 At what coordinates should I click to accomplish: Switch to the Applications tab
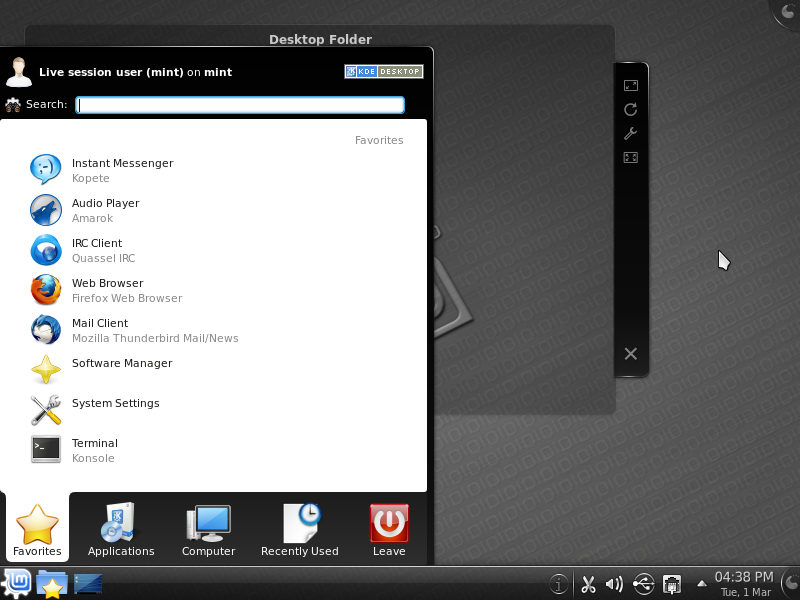tap(120, 530)
